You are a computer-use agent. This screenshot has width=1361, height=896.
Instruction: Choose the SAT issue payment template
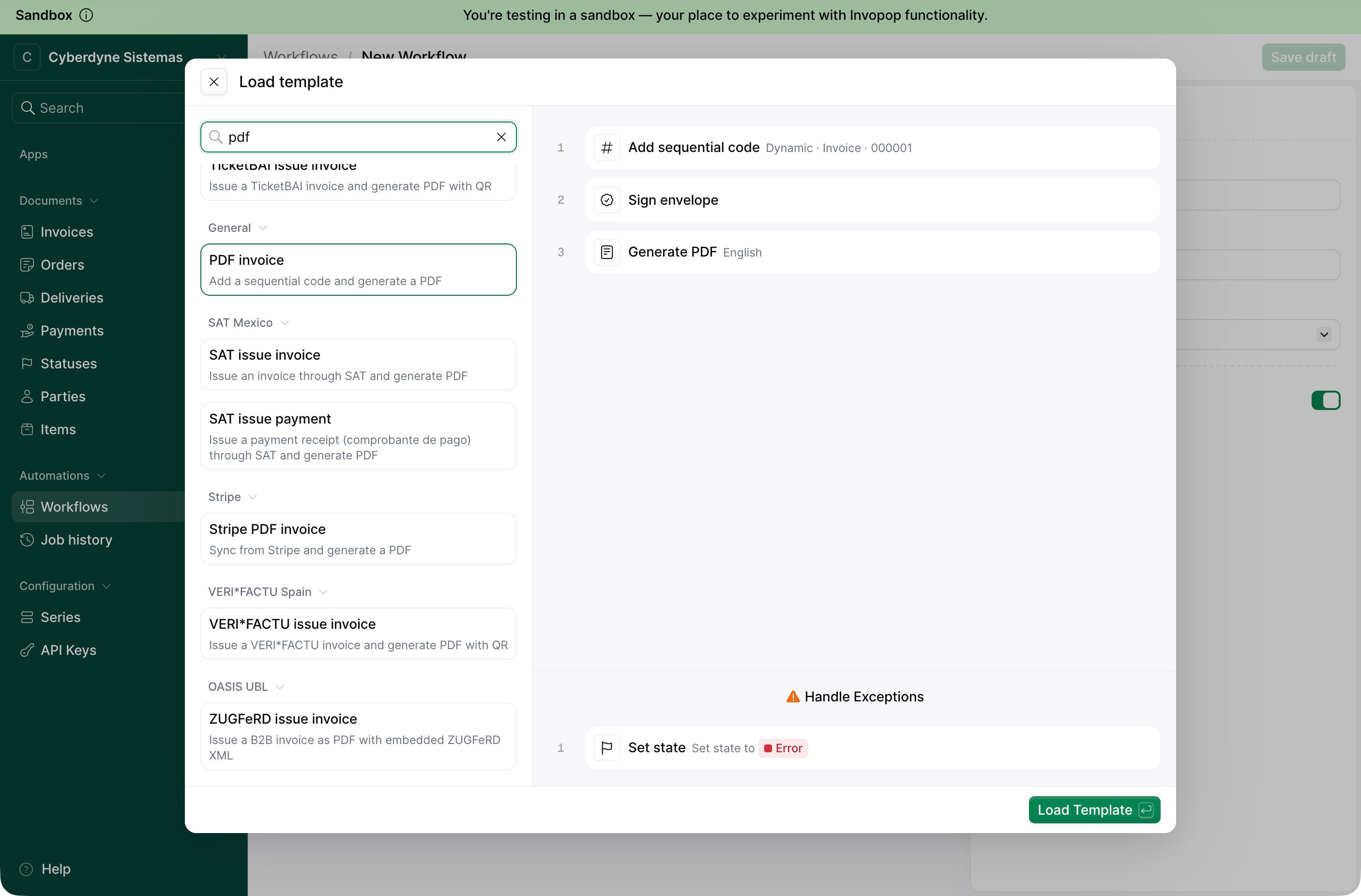359,436
